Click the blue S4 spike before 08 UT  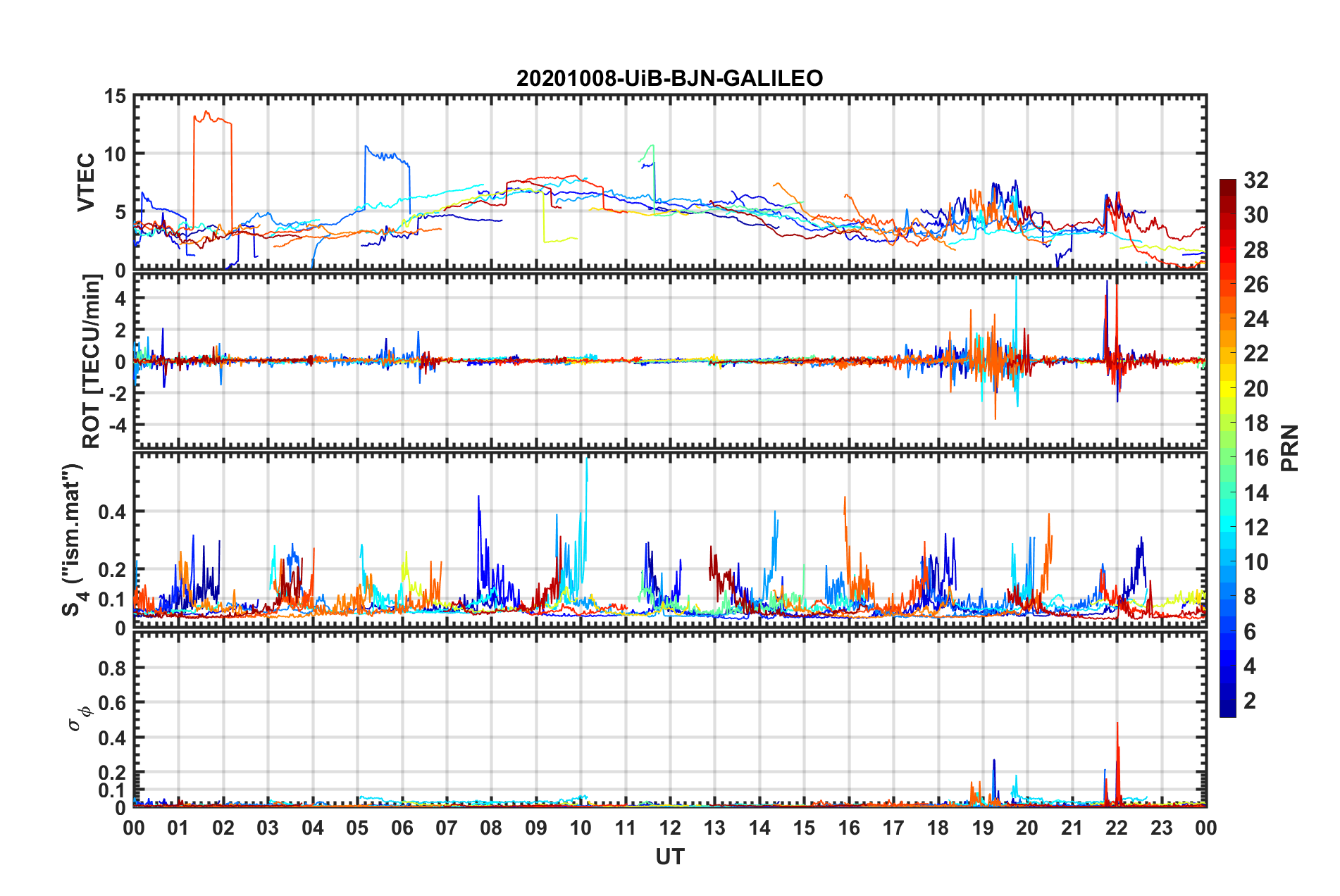[479, 528]
